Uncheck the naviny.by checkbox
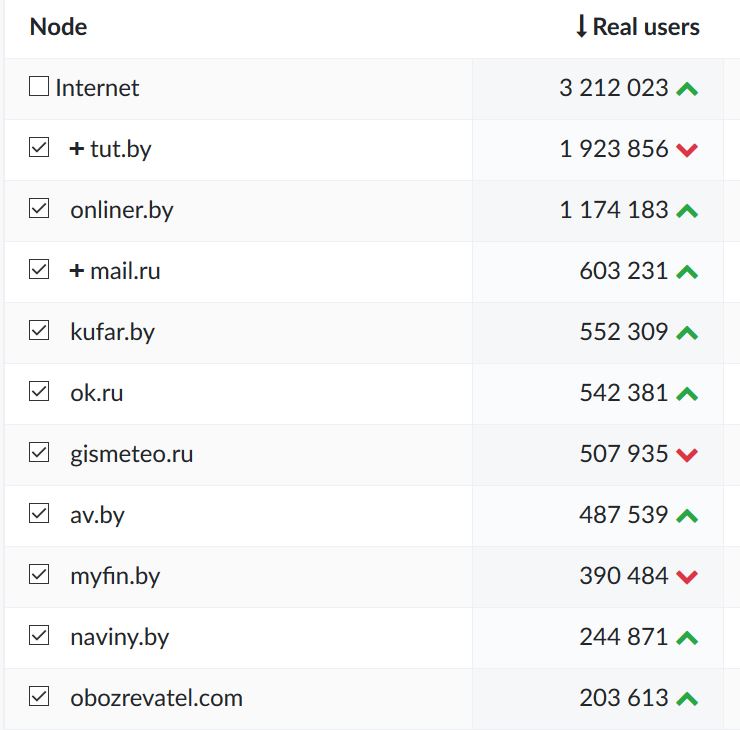 [x=39, y=636]
